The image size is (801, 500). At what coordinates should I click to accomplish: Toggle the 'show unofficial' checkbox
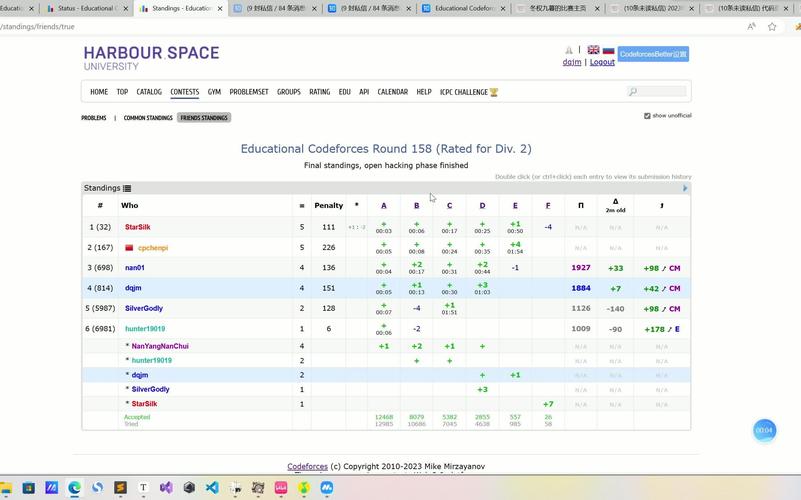(x=647, y=116)
